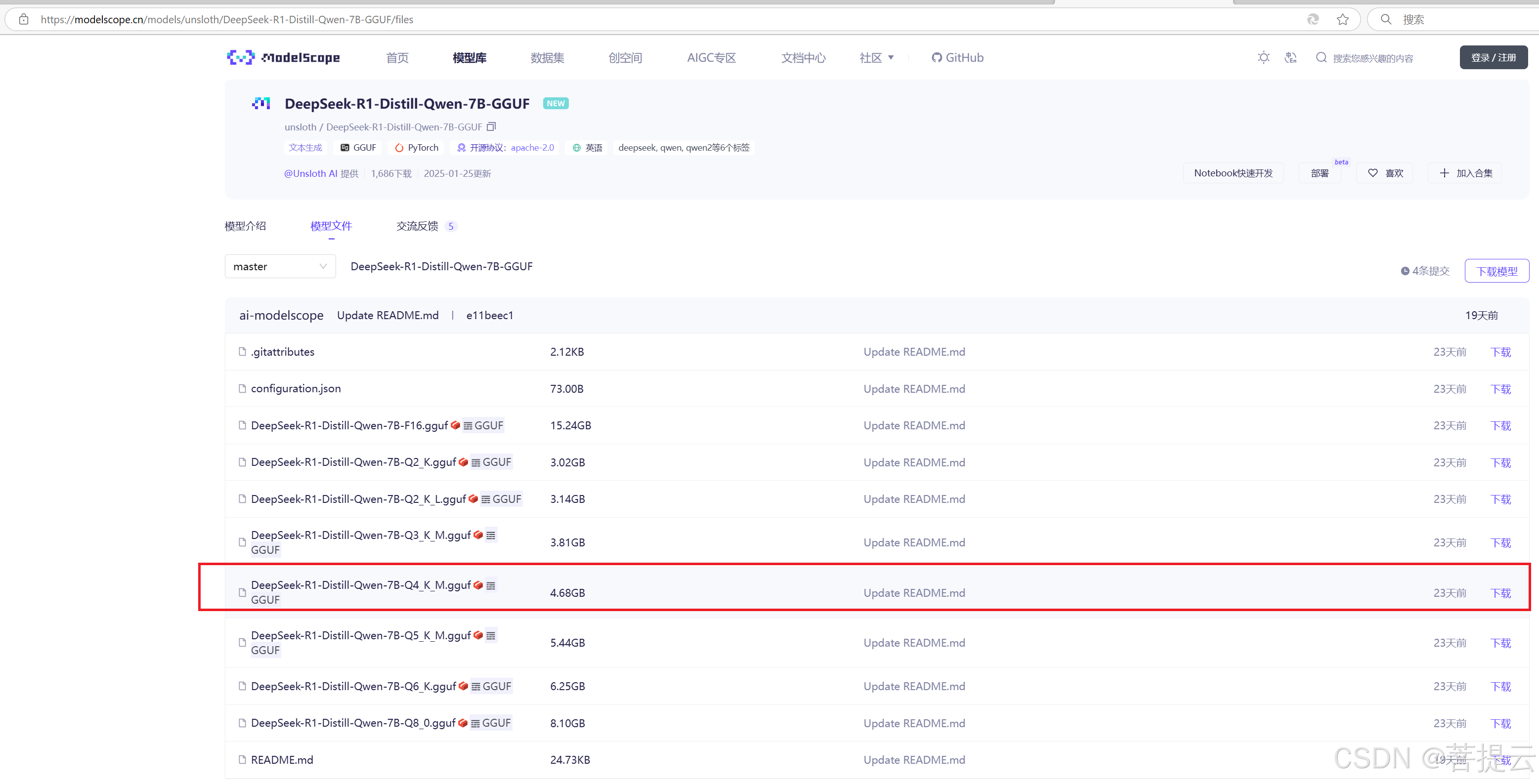Screen dimensions: 1539x784
Task: Expand the master branch dropdown
Action: coord(280,266)
